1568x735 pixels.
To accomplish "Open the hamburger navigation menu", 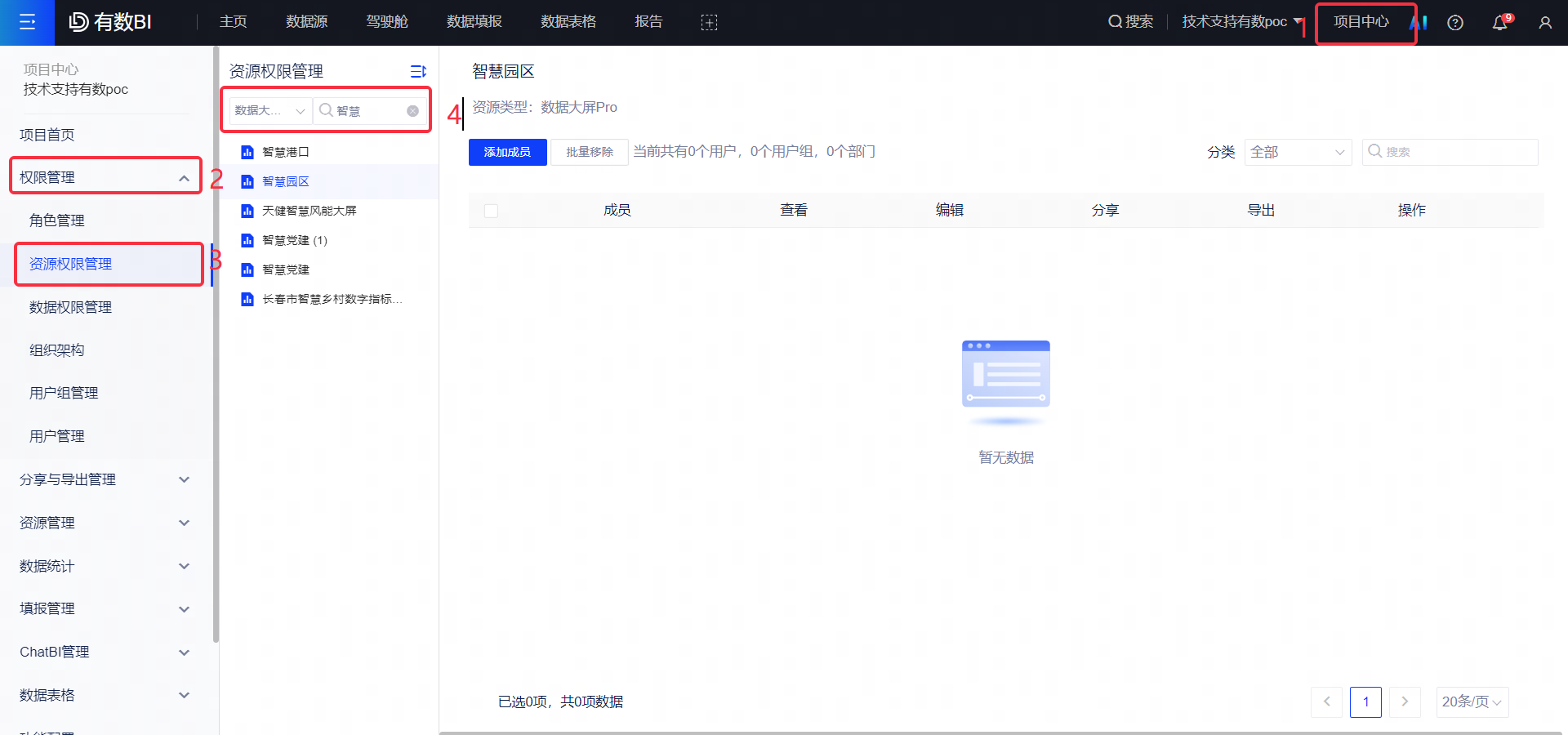I will (x=27, y=22).
